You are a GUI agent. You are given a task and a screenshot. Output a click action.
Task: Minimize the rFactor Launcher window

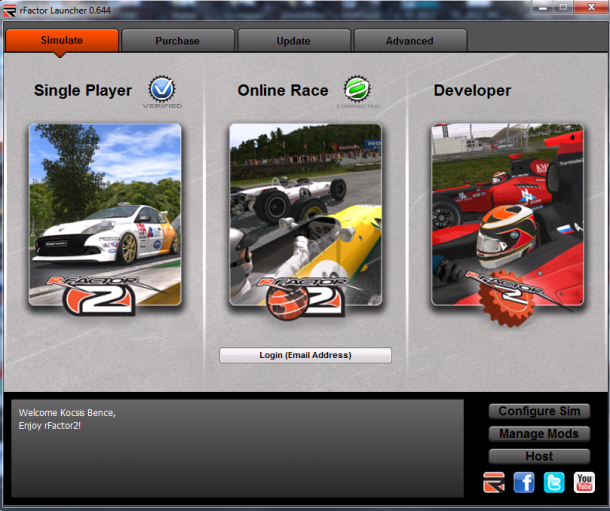coord(543,7)
